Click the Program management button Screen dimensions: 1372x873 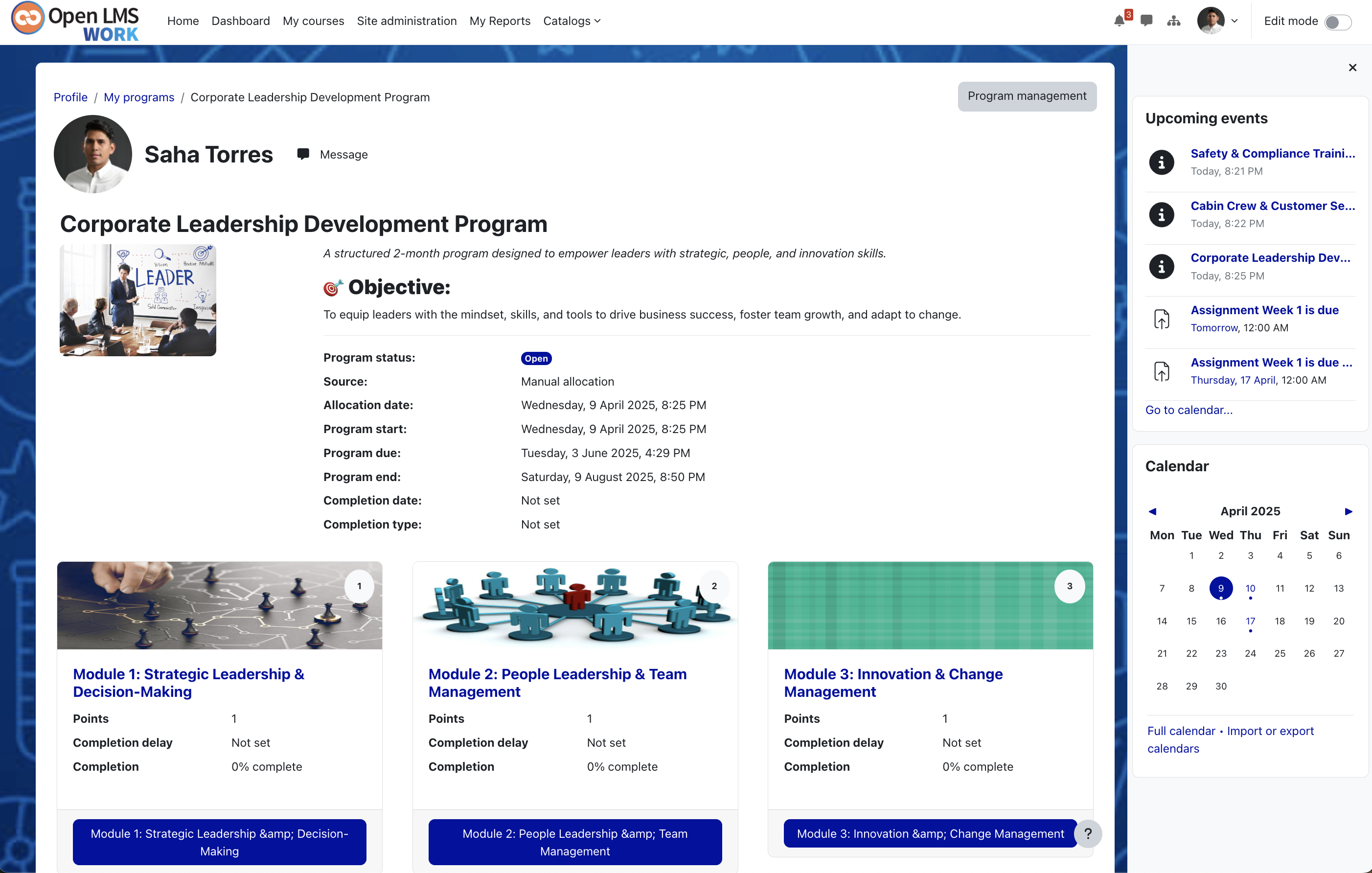1027,96
